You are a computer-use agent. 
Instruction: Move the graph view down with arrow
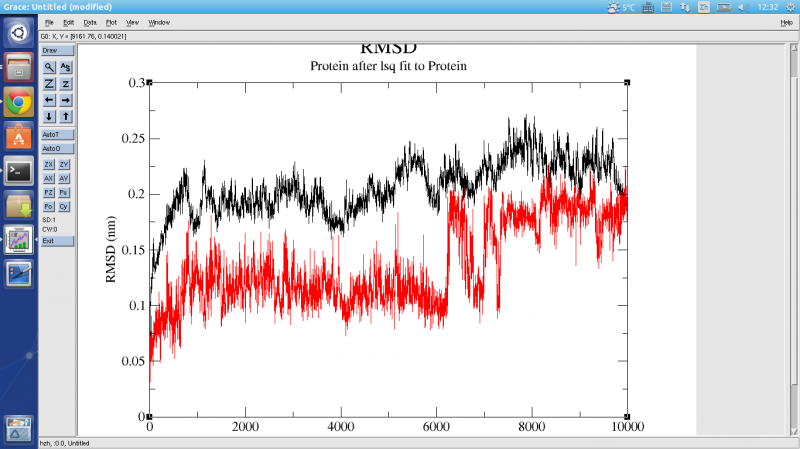49,116
